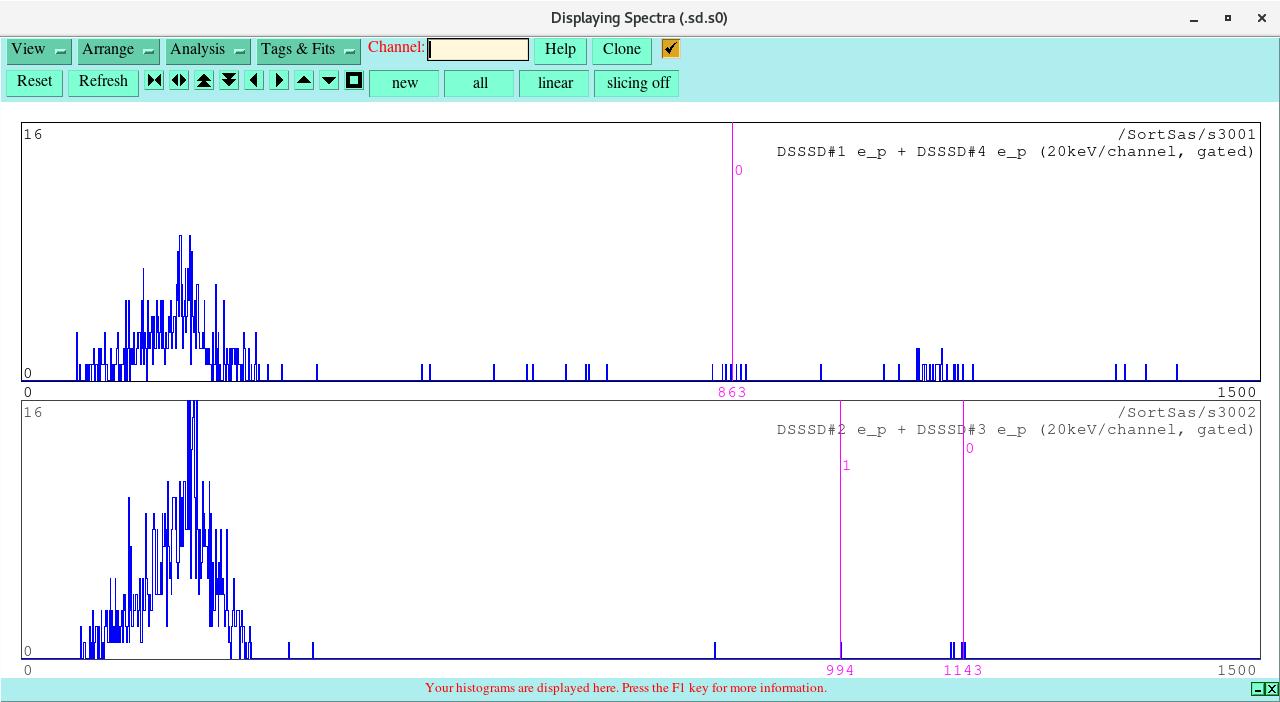Select the scroll left arrow icon
This screenshot has height=702, width=1280.
(252, 80)
